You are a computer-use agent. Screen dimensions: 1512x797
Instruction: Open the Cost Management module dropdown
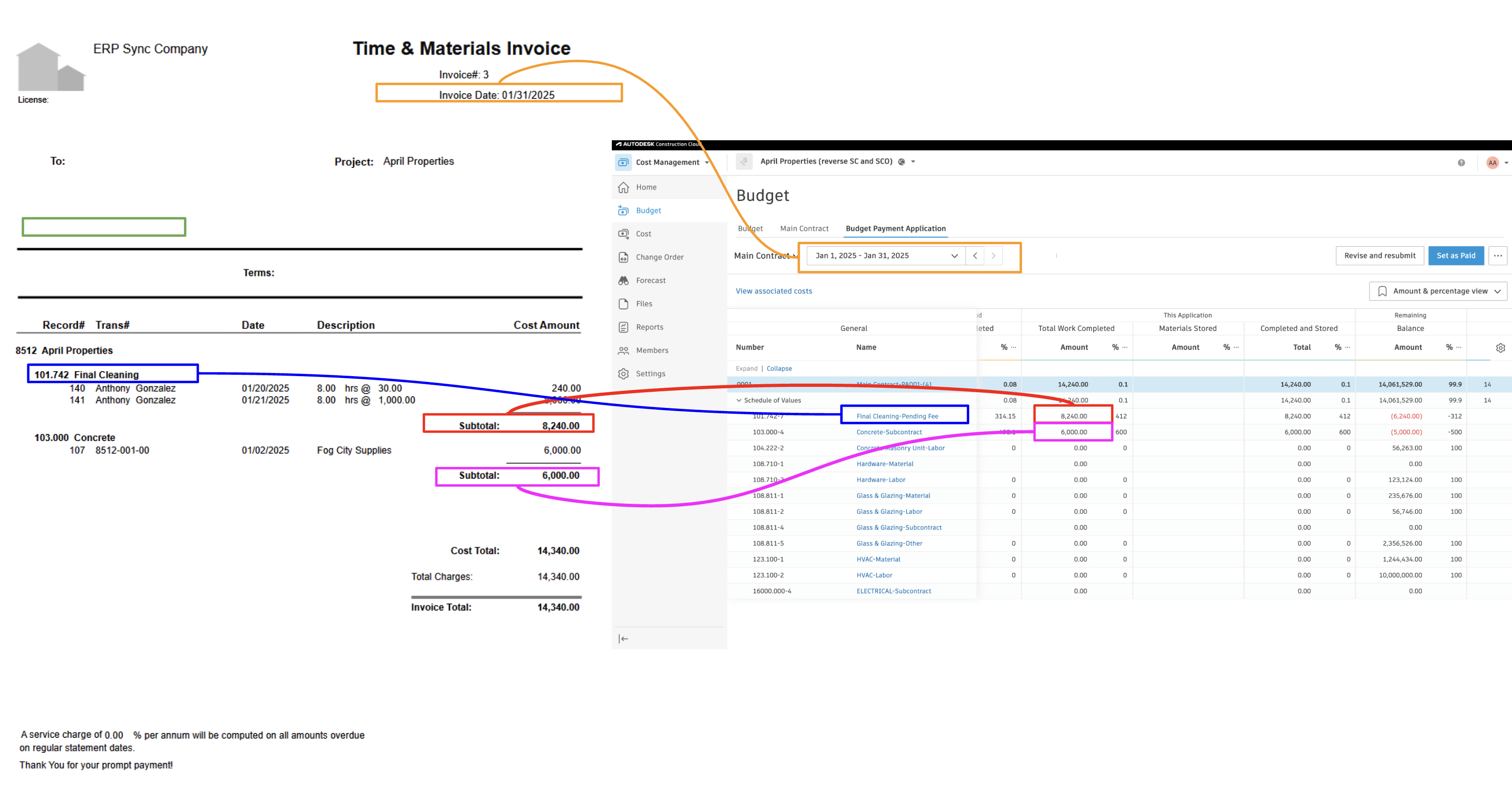(667, 163)
